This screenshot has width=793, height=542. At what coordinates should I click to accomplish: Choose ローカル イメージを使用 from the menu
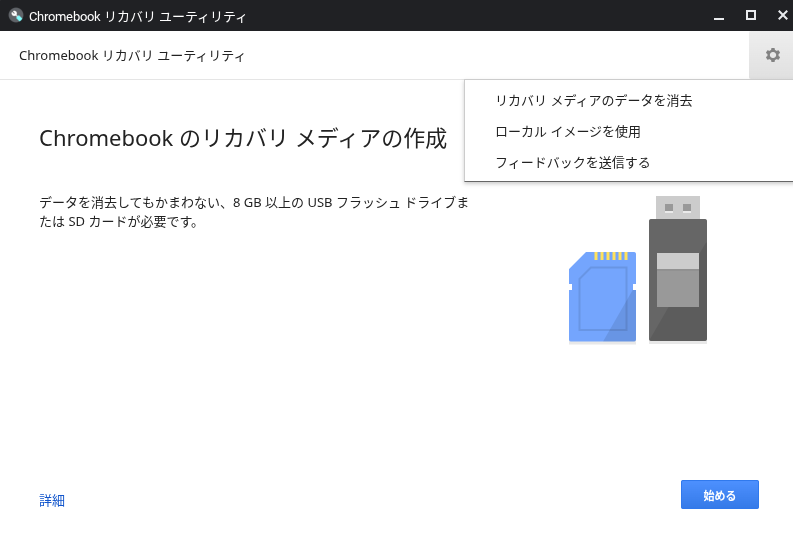pyautogui.click(x=567, y=132)
